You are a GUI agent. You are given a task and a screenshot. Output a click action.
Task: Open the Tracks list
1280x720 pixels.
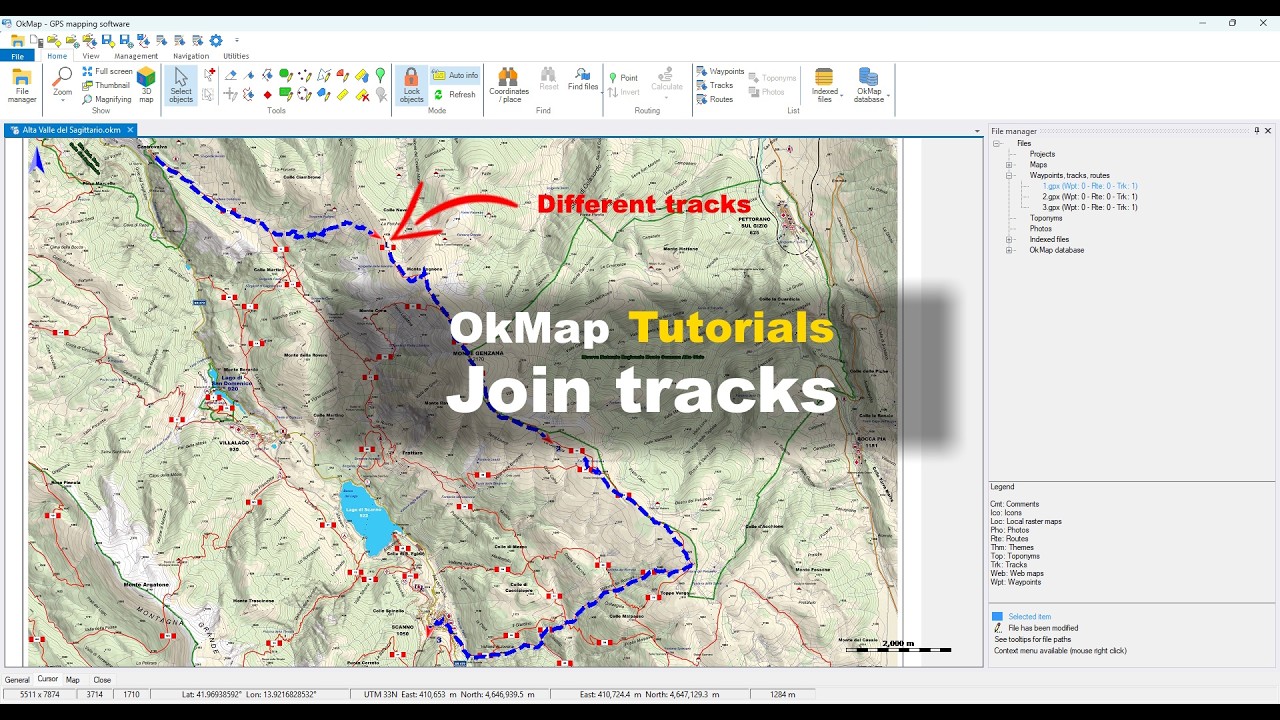pyautogui.click(x=715, y=85)
